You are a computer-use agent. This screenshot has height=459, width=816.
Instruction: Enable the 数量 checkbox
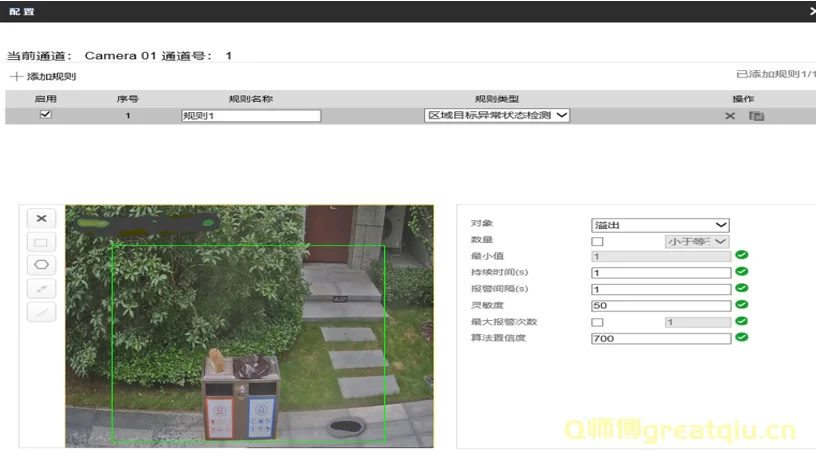pyautogui.click(x=598, y=241)
